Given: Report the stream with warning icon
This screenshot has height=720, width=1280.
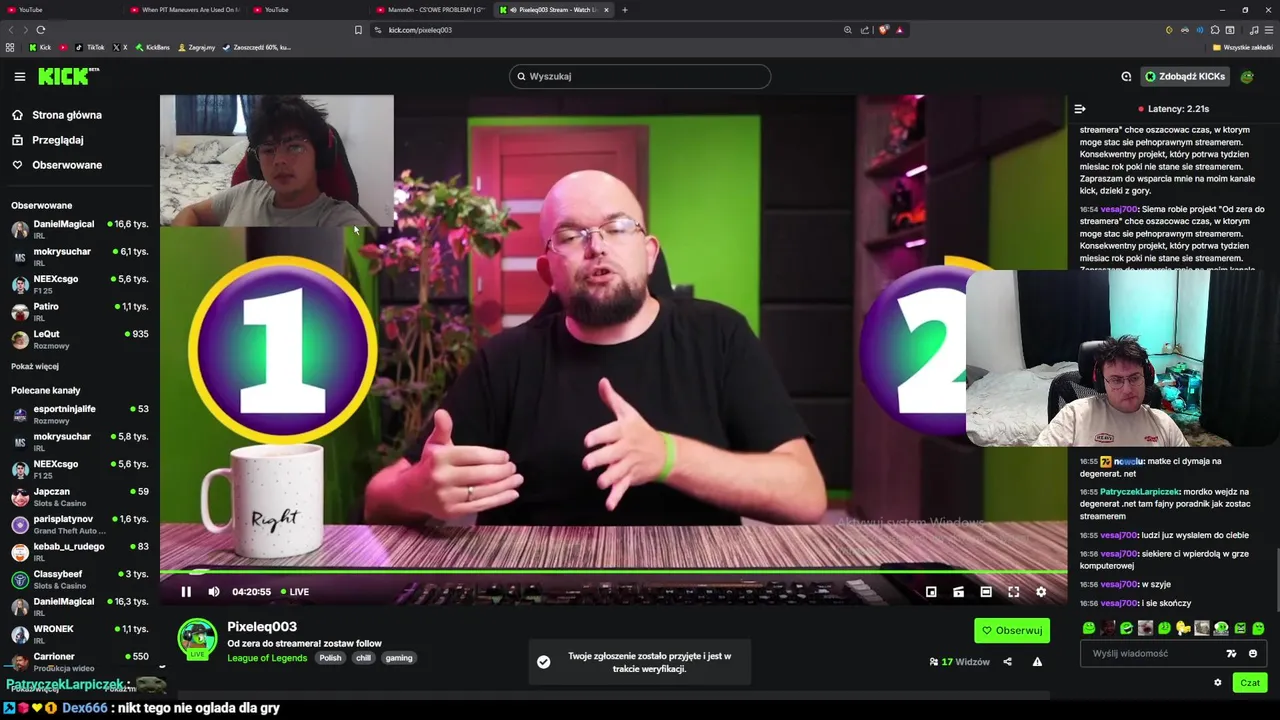Looking at the screenshot, I should tap(1037, 662).
